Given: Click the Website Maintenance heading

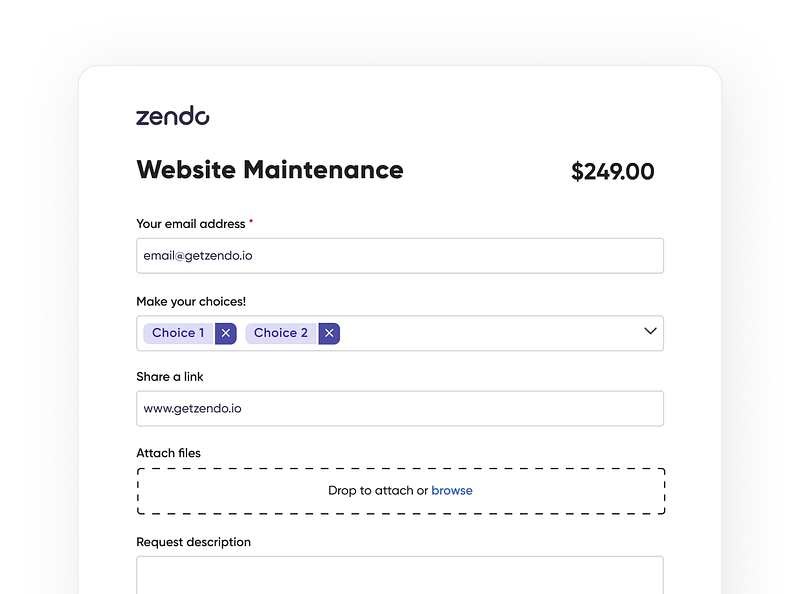Looking at the screenshot, I should click(x=270, y=169).
